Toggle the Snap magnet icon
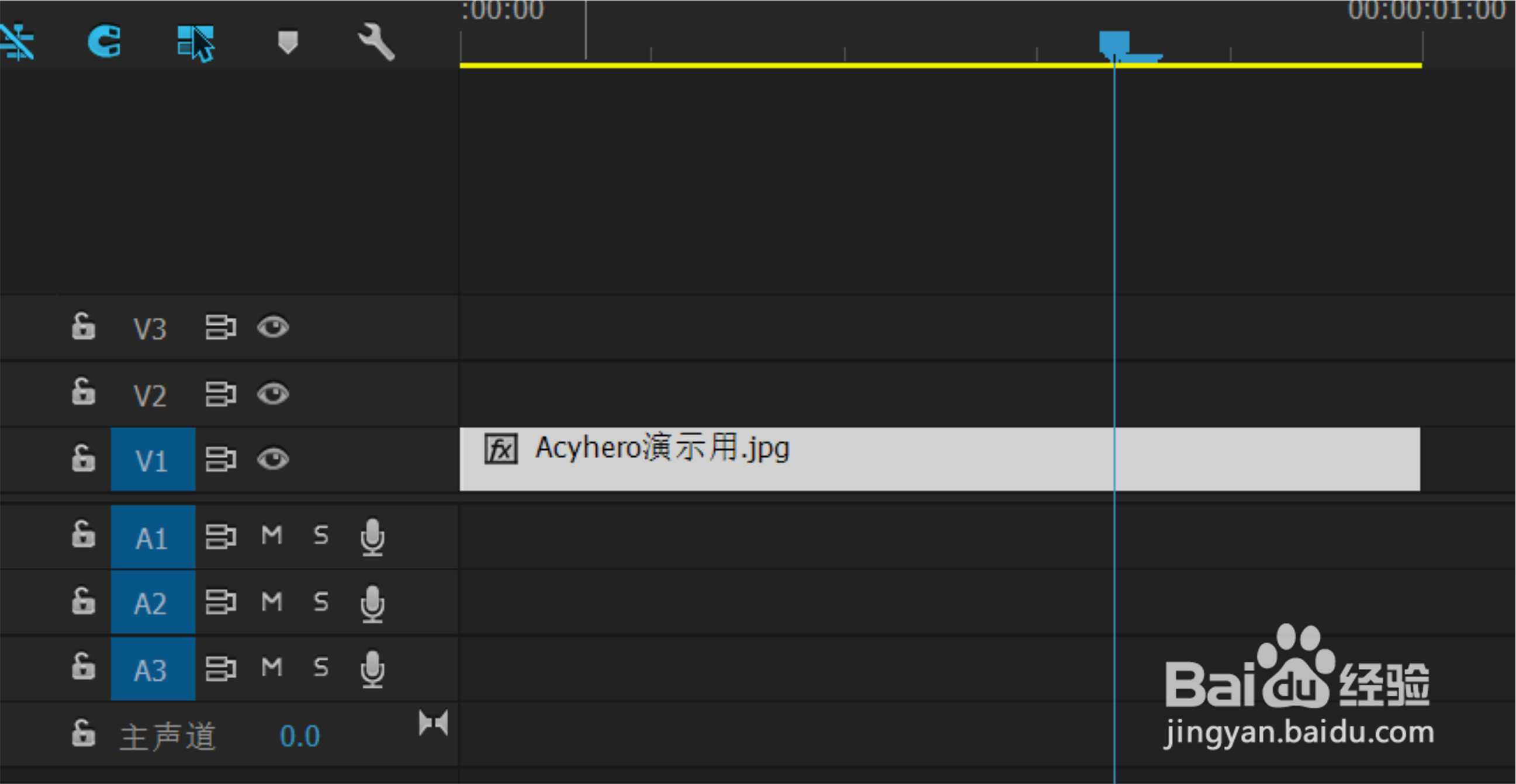Image resolution: width=1516 pixels, height=784 pixels. pos(105,41)
